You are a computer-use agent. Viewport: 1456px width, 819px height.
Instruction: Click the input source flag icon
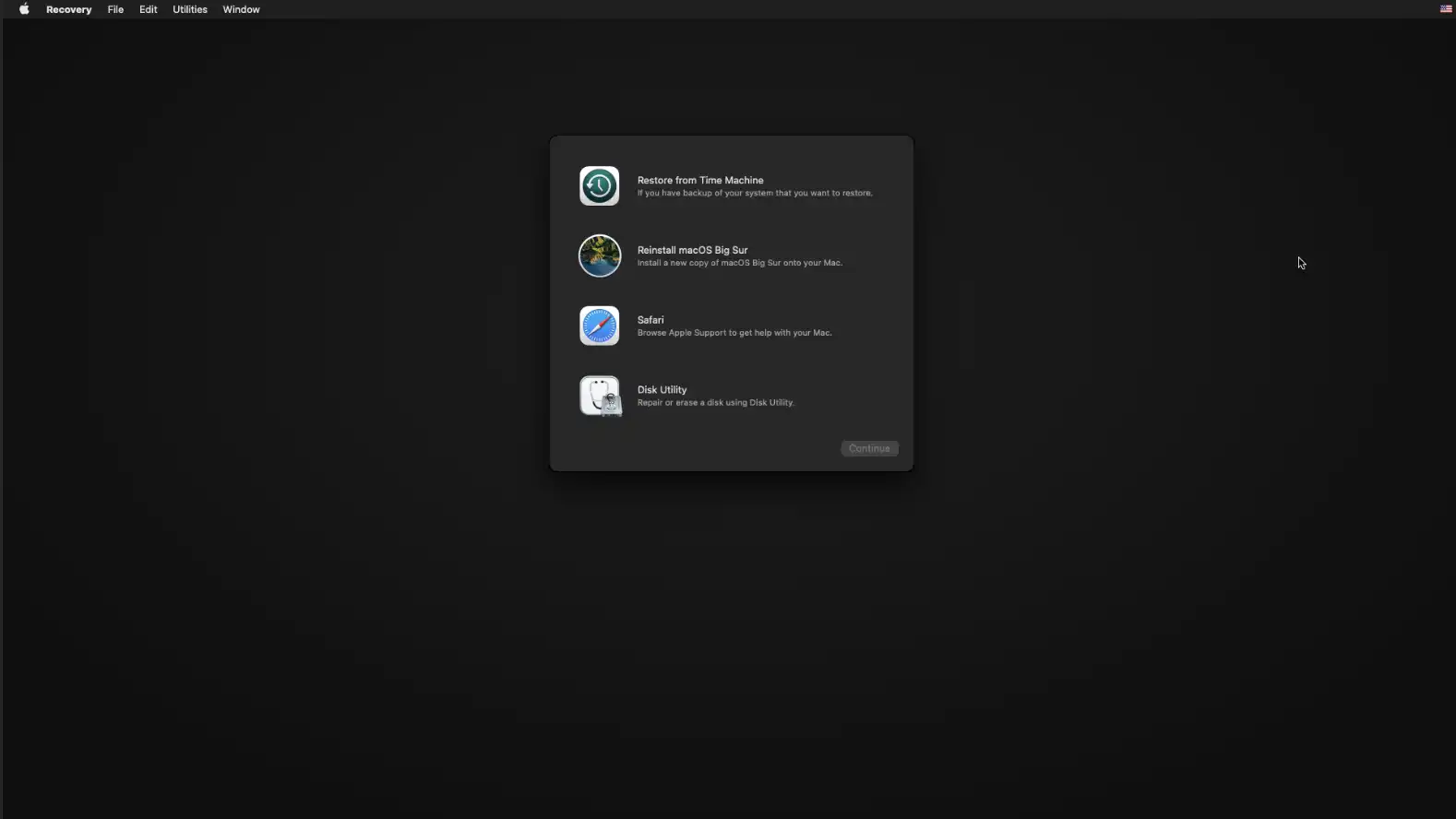point(1446,9)
